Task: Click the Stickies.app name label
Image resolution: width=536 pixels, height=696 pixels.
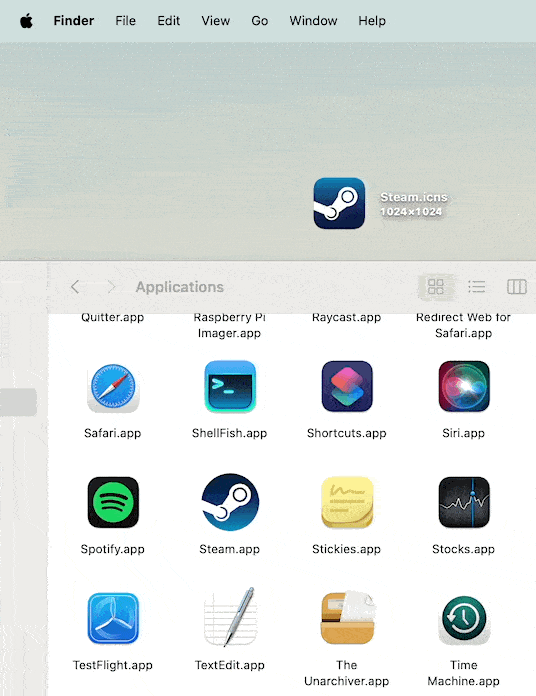Action: click(x=347, y=549)
